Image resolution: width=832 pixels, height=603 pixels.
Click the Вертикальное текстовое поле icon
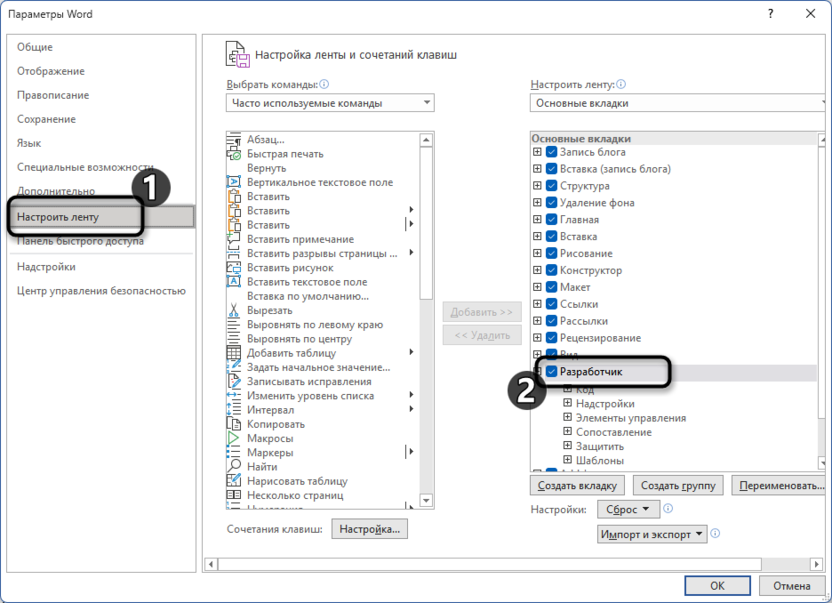coord(234,183)
